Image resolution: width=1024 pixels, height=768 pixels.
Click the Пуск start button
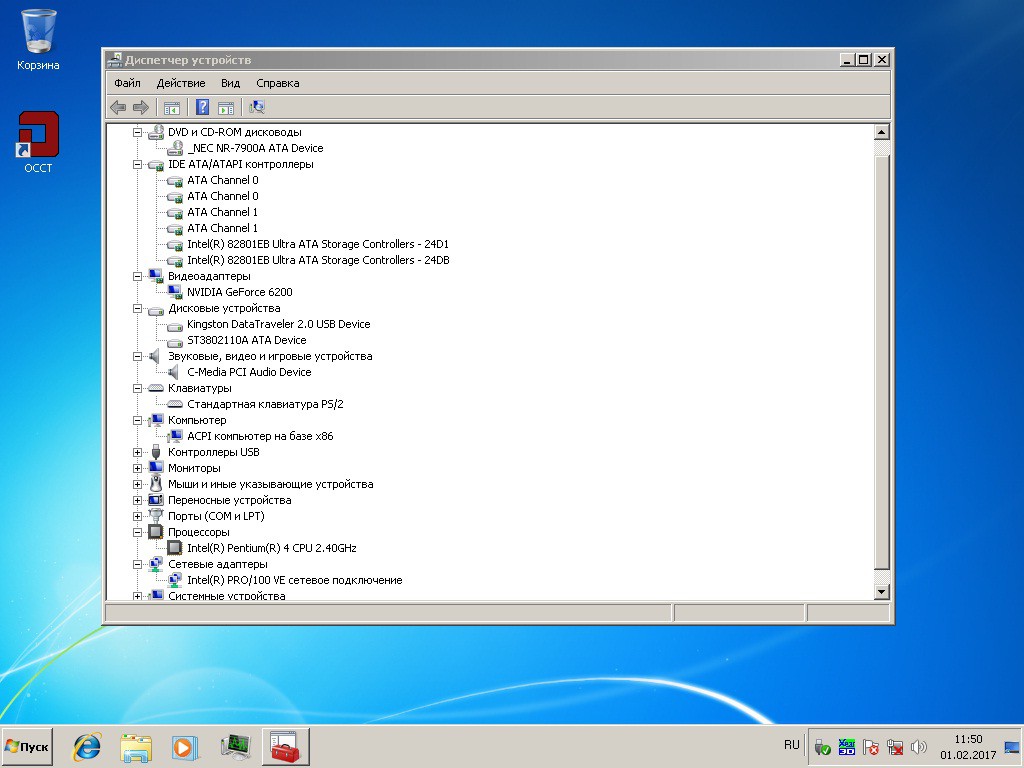[27, 746]
